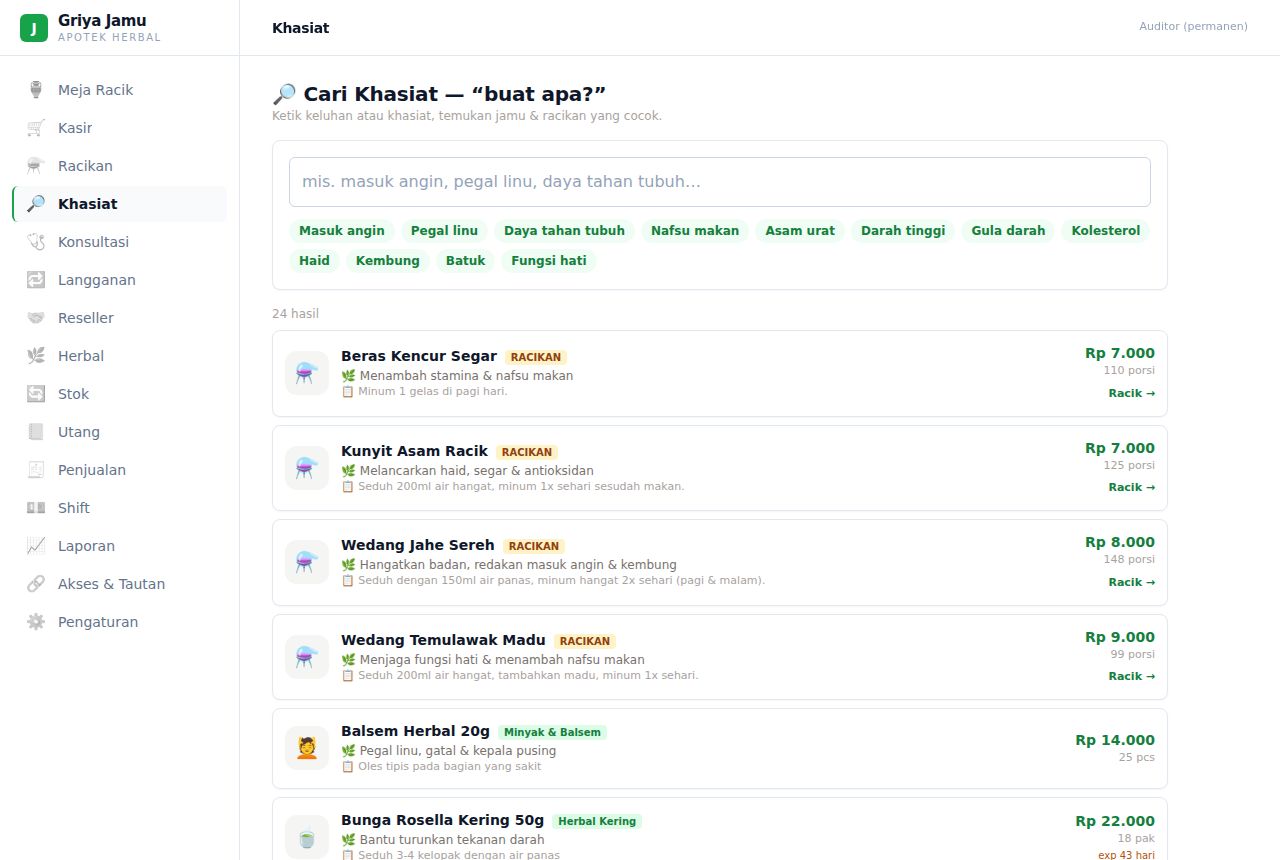Open Reseller handshake icon
This screenshot has height=860, width=1280.
(x=36, y=318)
